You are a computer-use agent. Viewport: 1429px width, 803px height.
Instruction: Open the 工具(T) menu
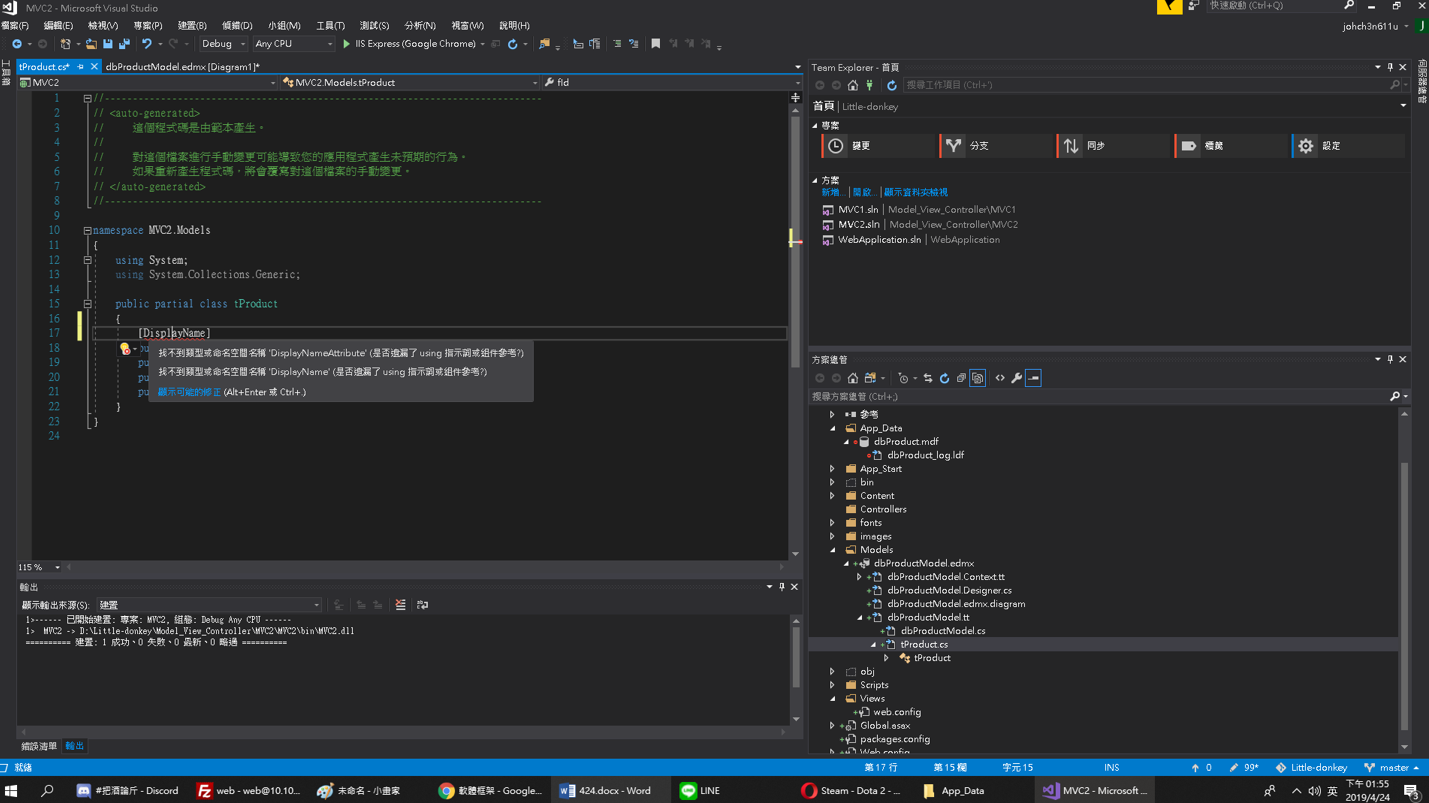tap(330, 26)
